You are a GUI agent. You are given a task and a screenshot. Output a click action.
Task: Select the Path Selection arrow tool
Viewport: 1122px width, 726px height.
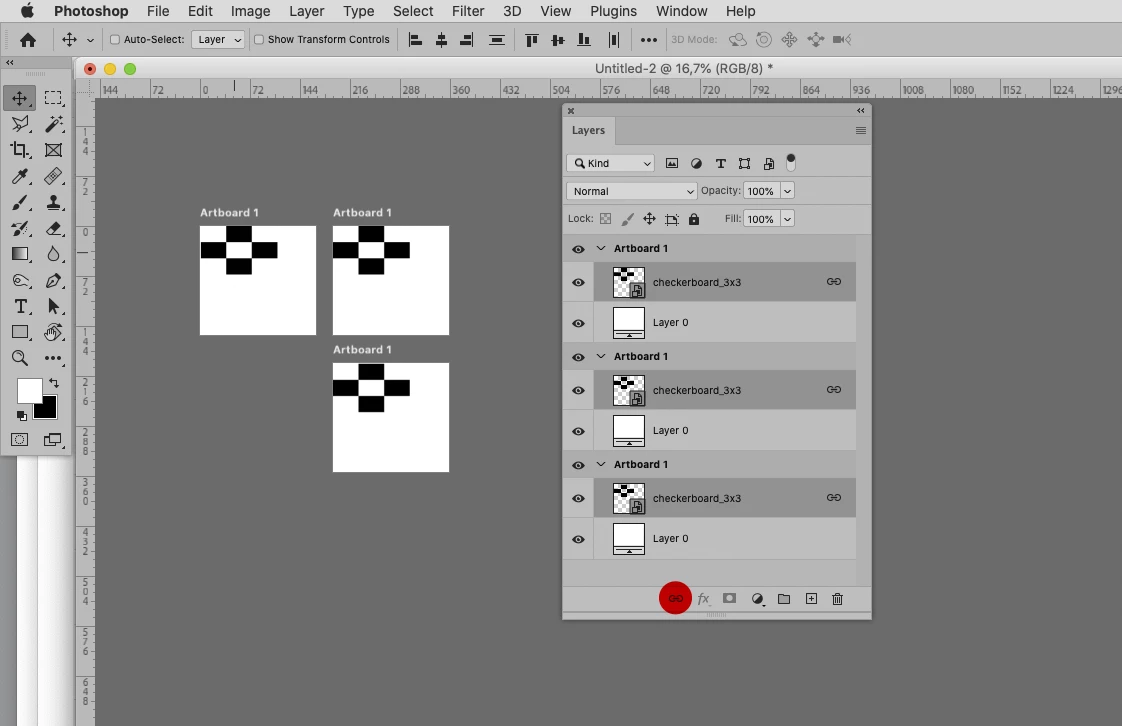53,306
